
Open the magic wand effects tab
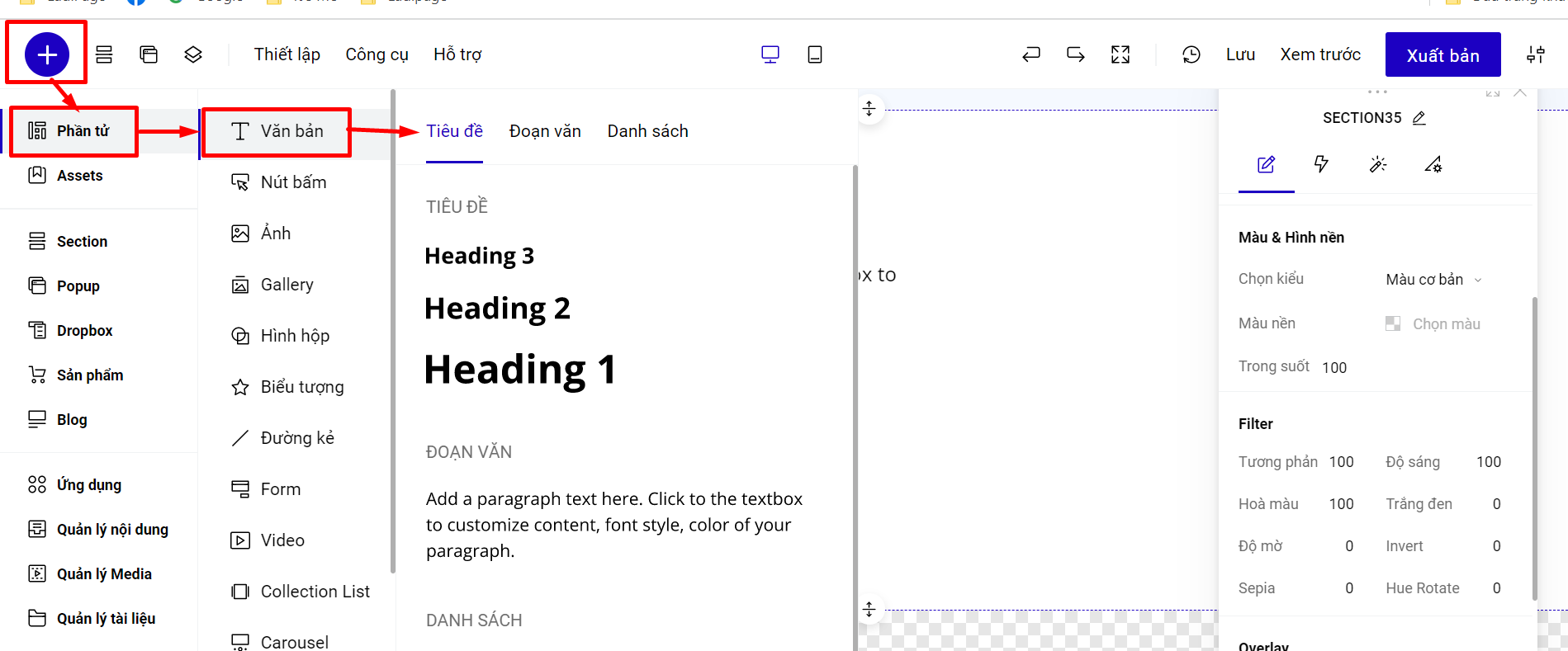click(x=1377, y=164)
